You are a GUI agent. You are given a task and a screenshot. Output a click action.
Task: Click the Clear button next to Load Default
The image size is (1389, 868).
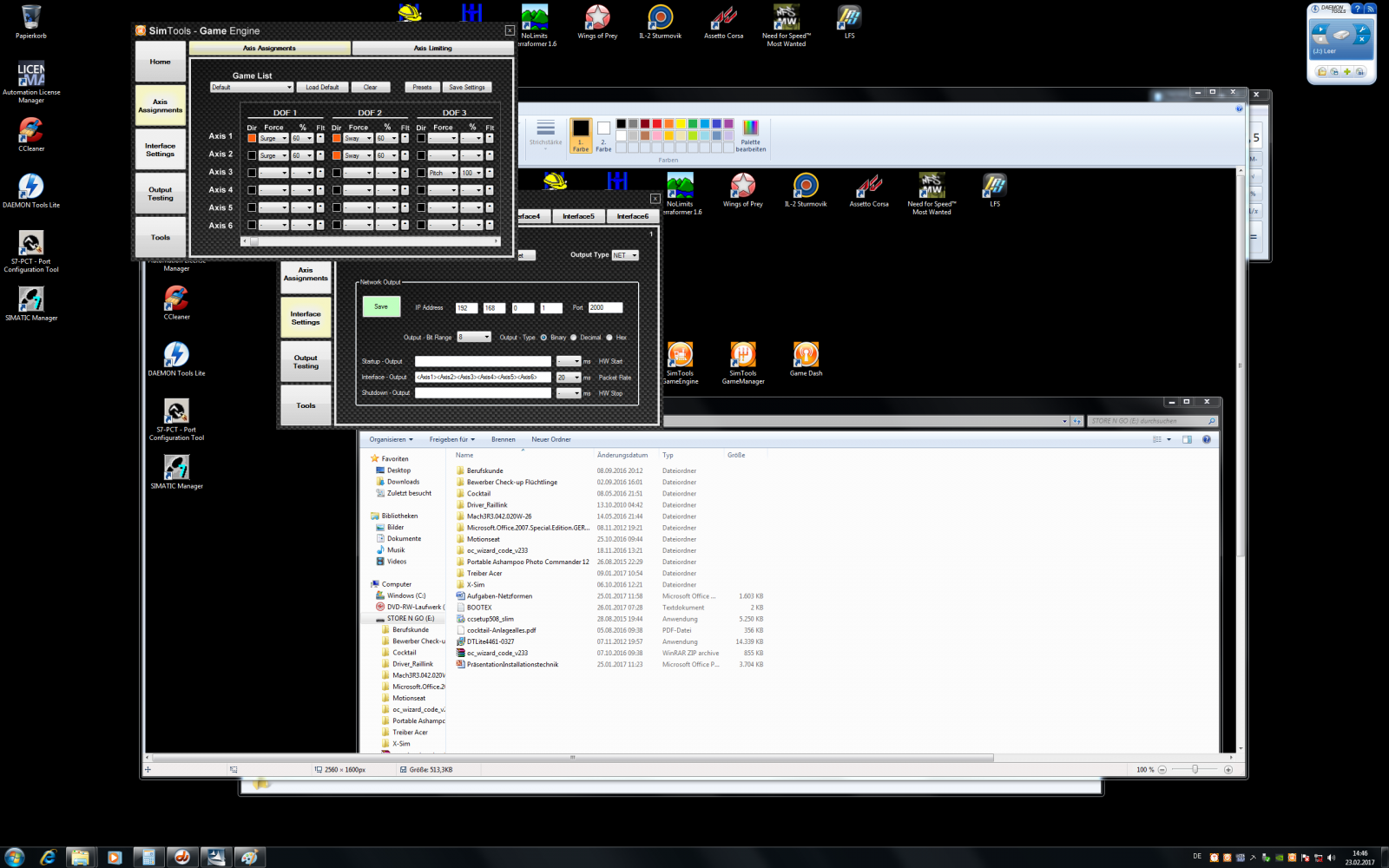(x=371, y=87)
